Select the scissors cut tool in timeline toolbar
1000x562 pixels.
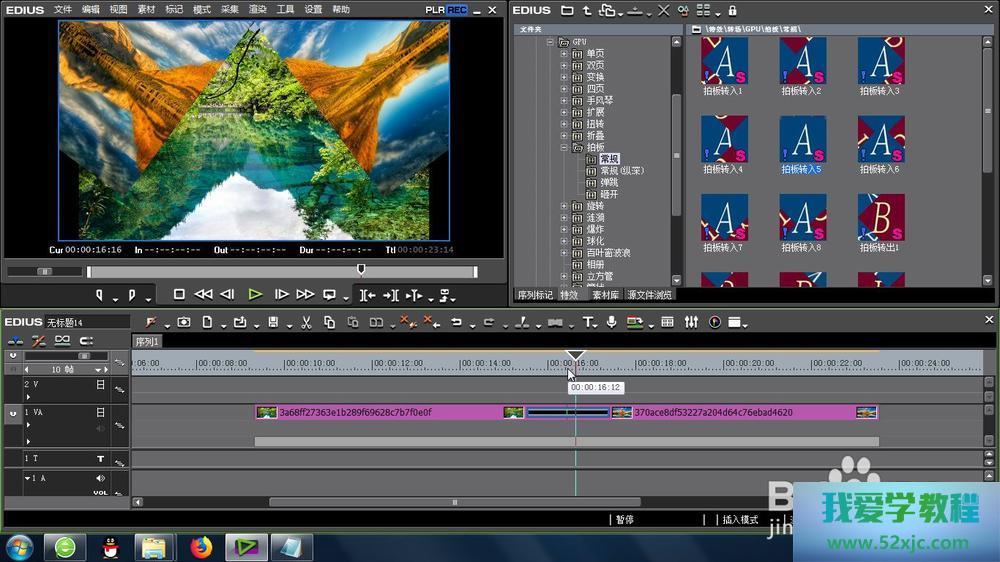click(305, 322)
